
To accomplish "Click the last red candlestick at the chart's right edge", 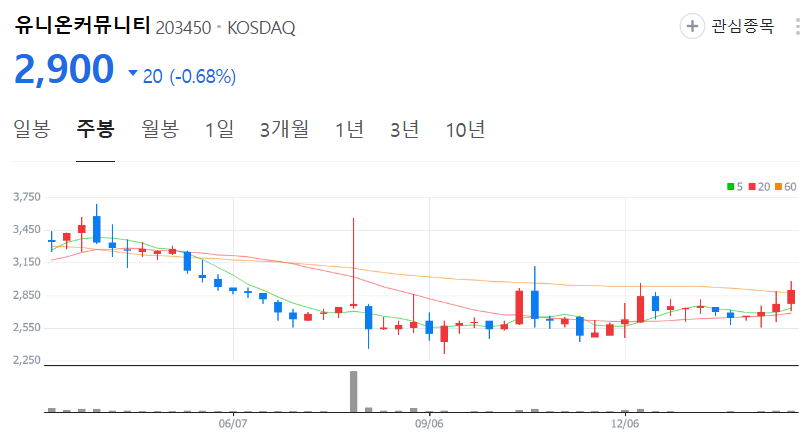I will (x=791, y=297).
